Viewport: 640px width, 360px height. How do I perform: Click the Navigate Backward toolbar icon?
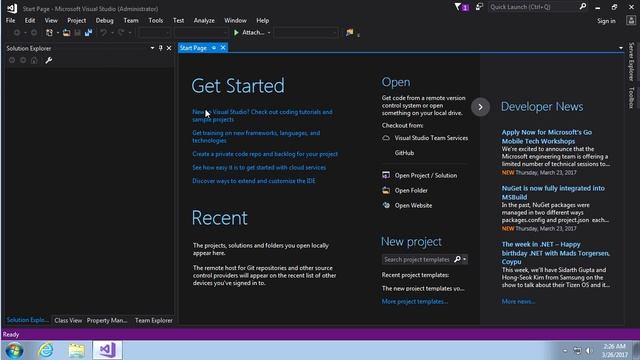17,33
